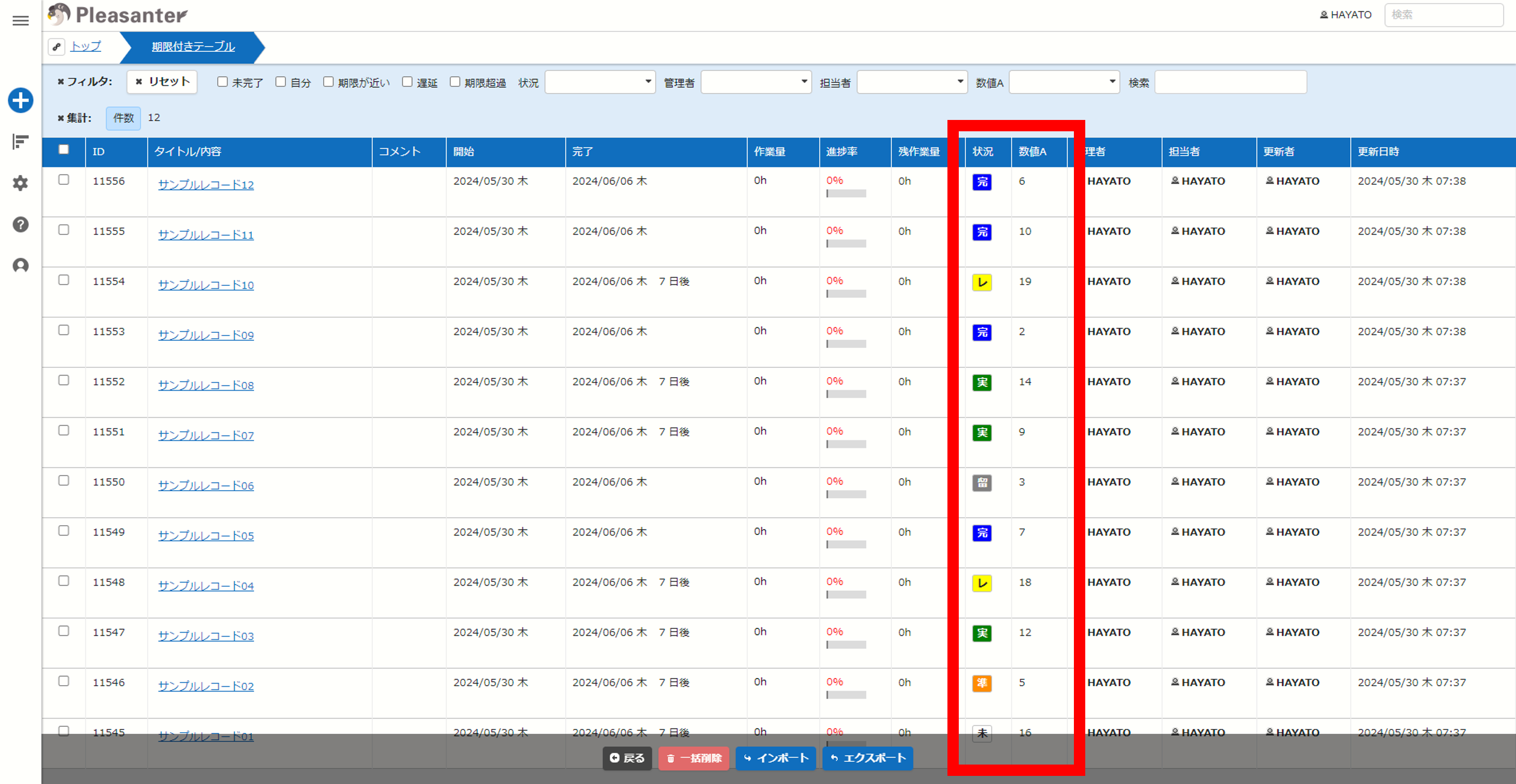This screenshot has width=1516, height=784.
Task: Click the green 実 status badge for record 11552
Action: (x=981, y=383)
